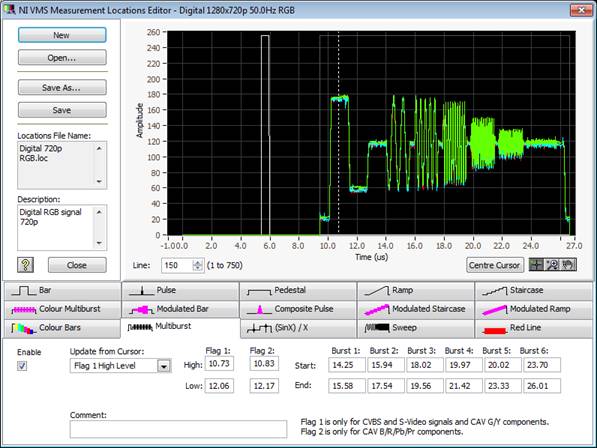Click the New button
The image size is (597, 448).
(62, 35)
